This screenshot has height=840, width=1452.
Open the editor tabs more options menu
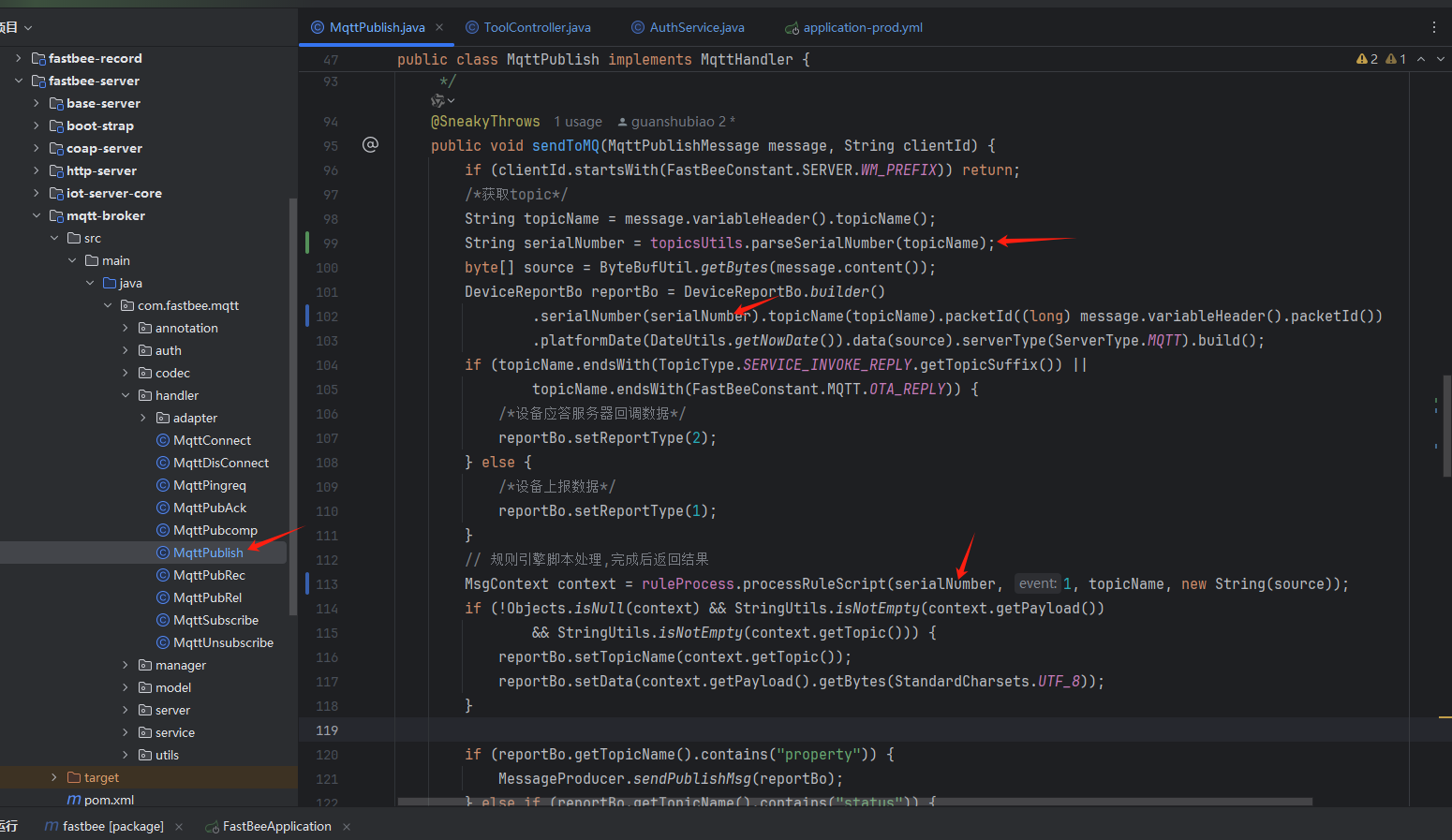tap(1433, 27)
